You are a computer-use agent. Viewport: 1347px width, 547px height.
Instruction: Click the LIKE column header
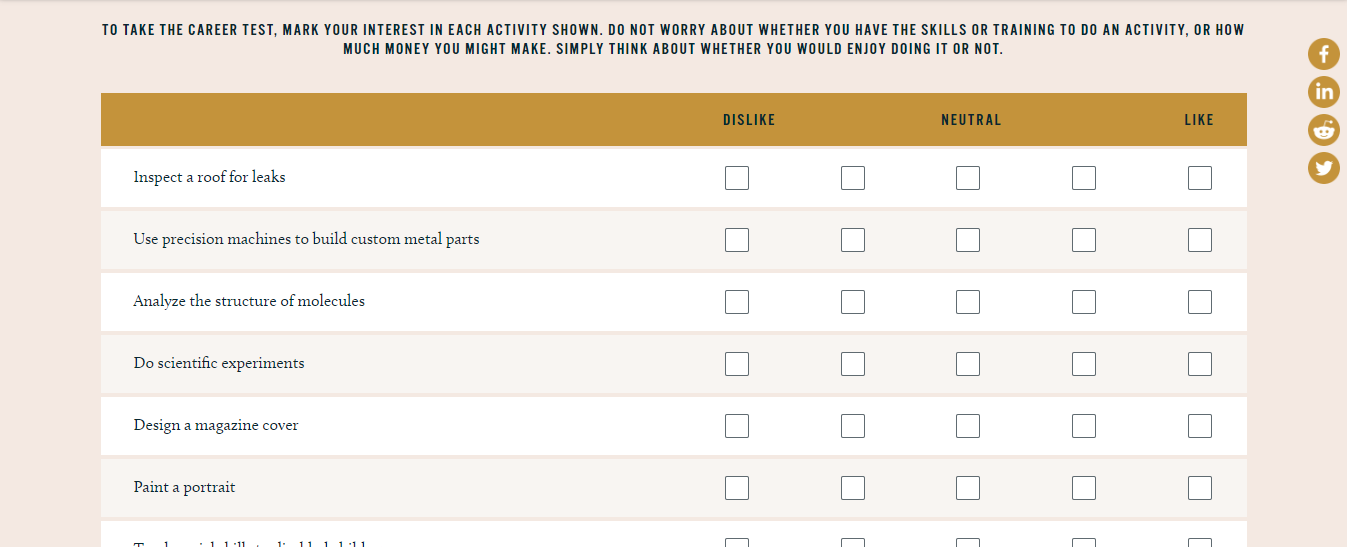pos(1198,120)
